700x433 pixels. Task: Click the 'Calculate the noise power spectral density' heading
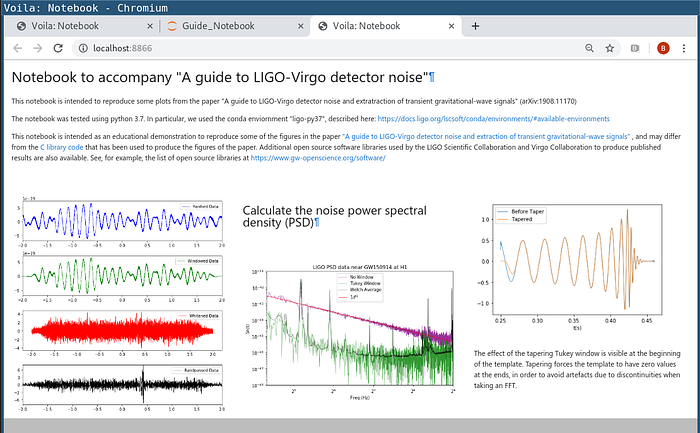334,216
